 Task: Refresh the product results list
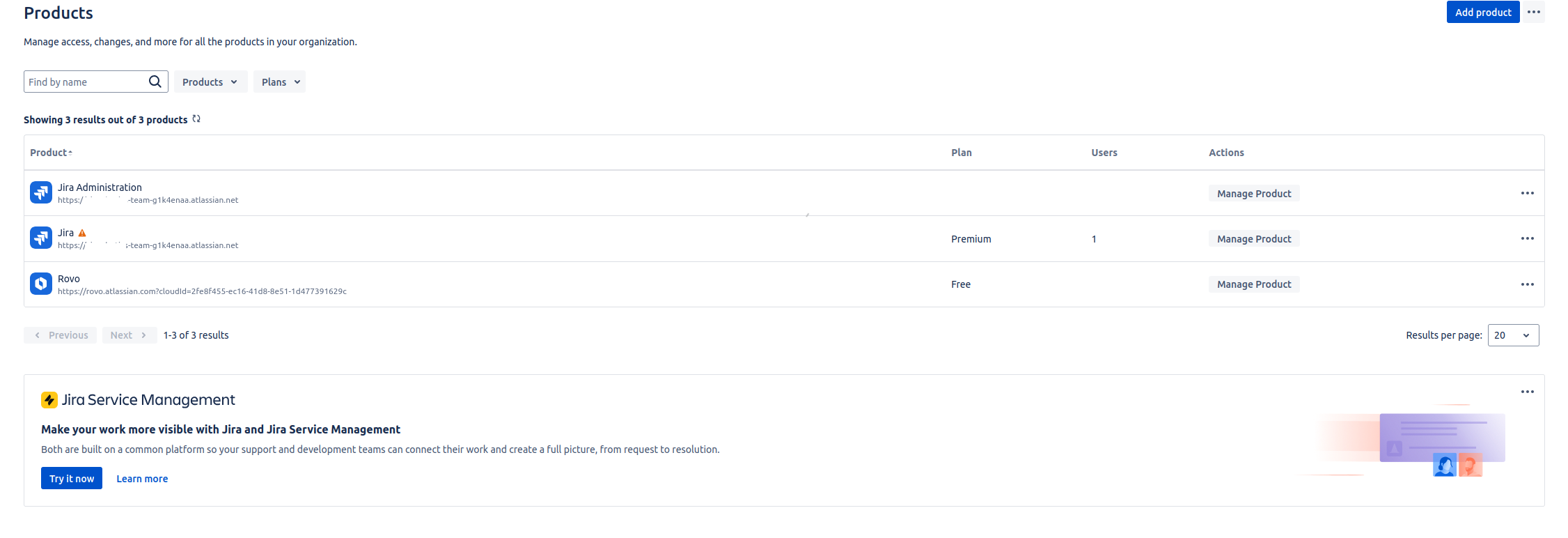[196, 119]
